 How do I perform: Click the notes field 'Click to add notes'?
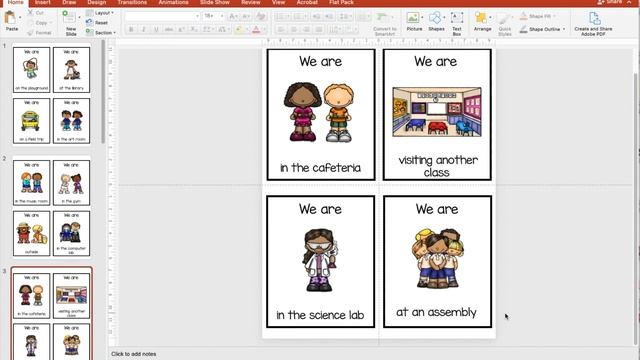[133, 354]
